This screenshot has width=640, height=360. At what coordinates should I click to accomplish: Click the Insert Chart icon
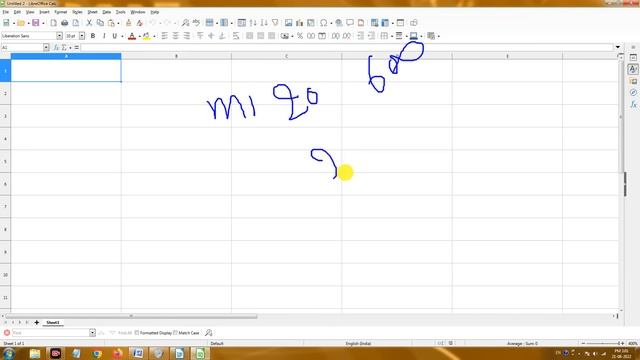pyautogui.click(x=300, y=23)
